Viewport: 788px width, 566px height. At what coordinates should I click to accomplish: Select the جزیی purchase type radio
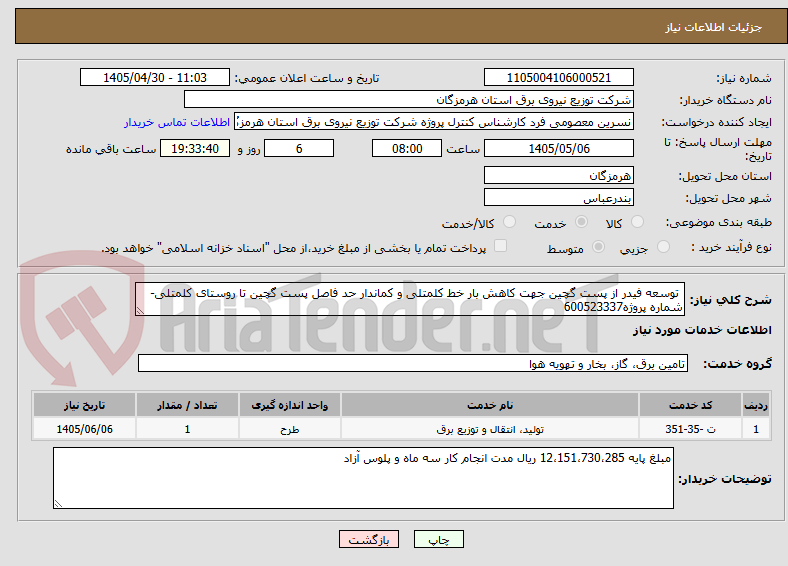pos(663,246)
